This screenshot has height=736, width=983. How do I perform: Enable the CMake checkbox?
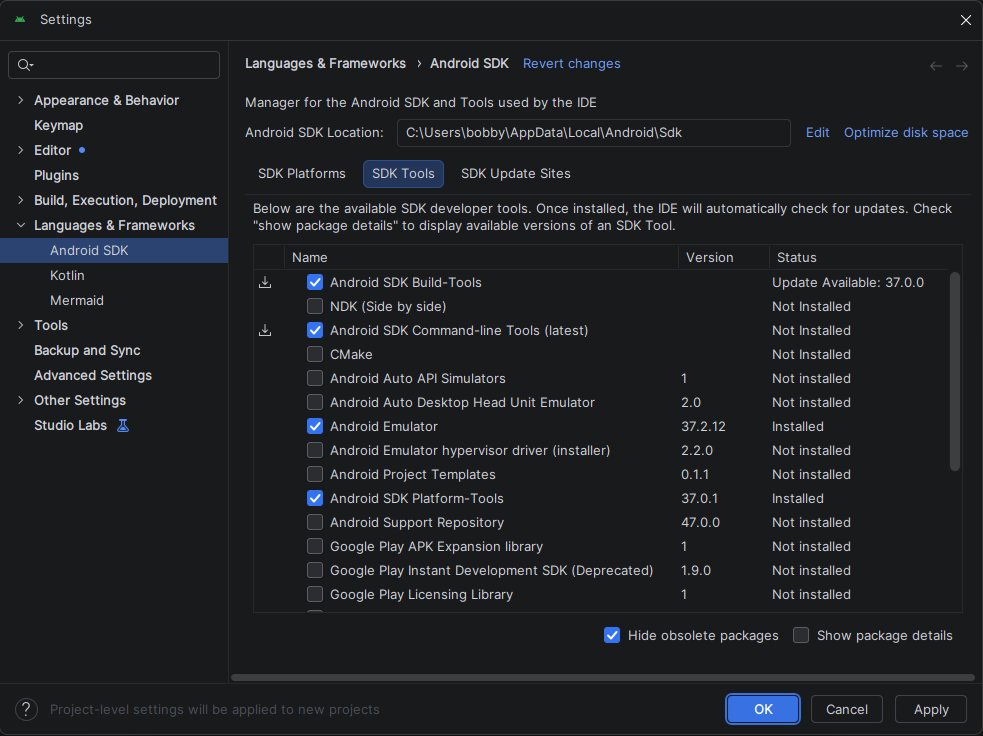pos(315,354)
